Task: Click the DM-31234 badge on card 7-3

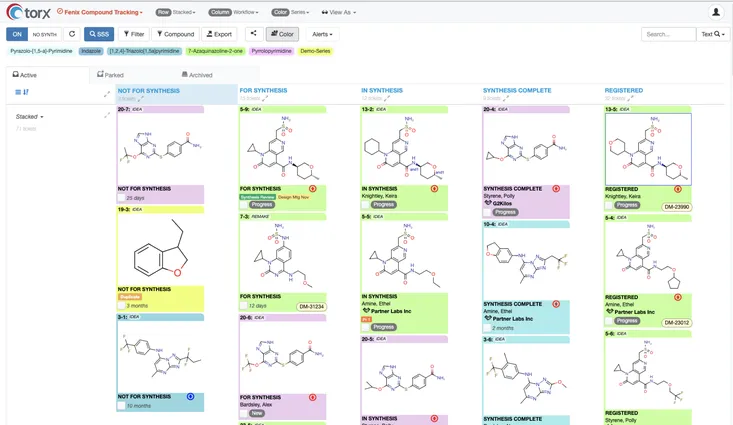Action: point(311,307)
